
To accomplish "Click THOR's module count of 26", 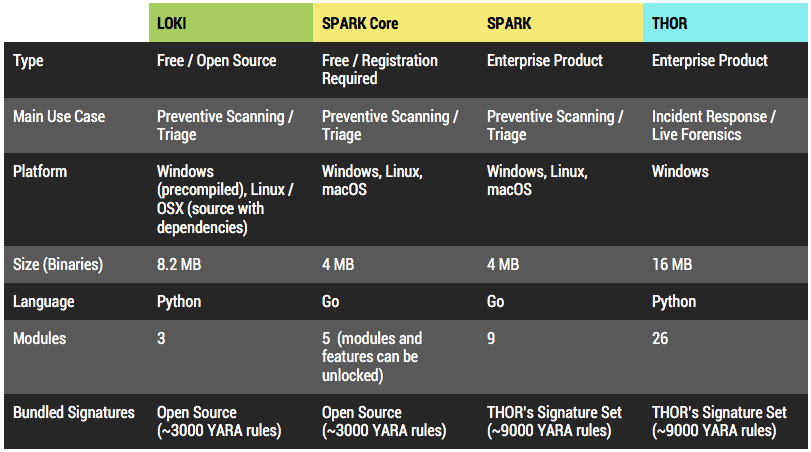I will (661, 338).
